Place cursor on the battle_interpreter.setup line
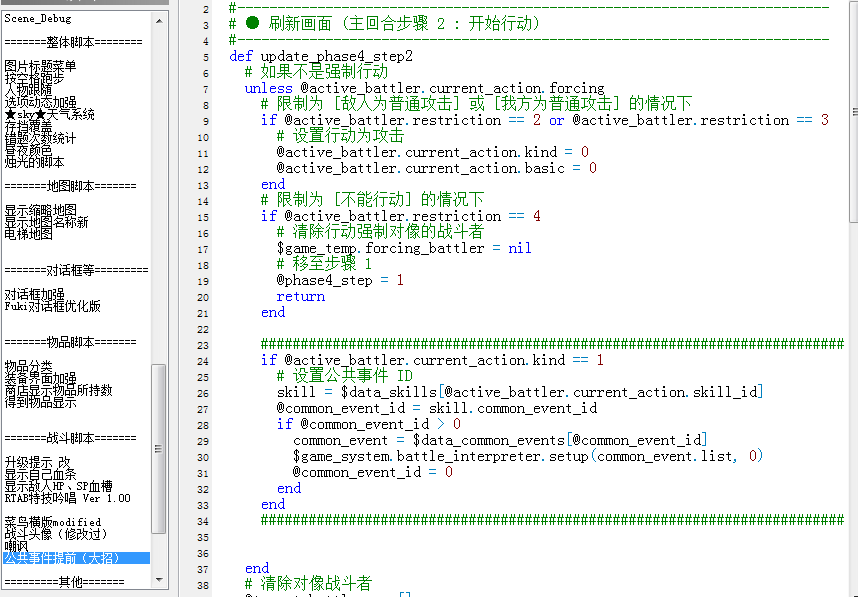This screenshot has height=597, width=858. [528, 456]
